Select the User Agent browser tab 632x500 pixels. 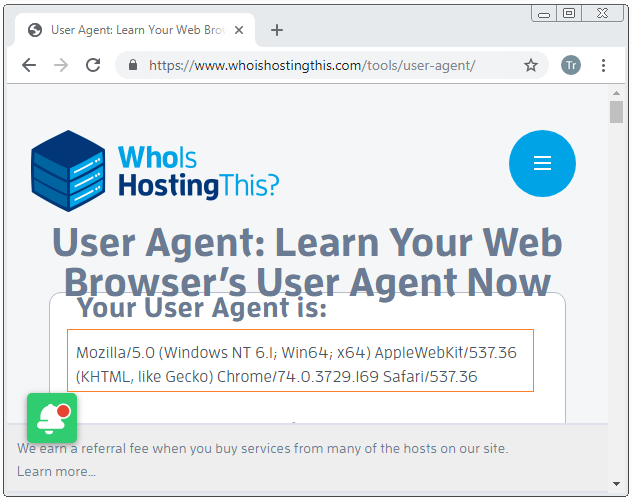pyautogui.click(x=135, y=30)
